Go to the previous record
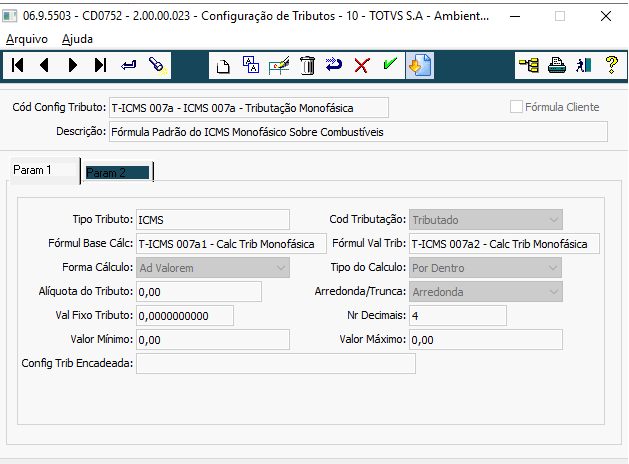The height and width of the screenshot is (464, 629). click(45, 65)
